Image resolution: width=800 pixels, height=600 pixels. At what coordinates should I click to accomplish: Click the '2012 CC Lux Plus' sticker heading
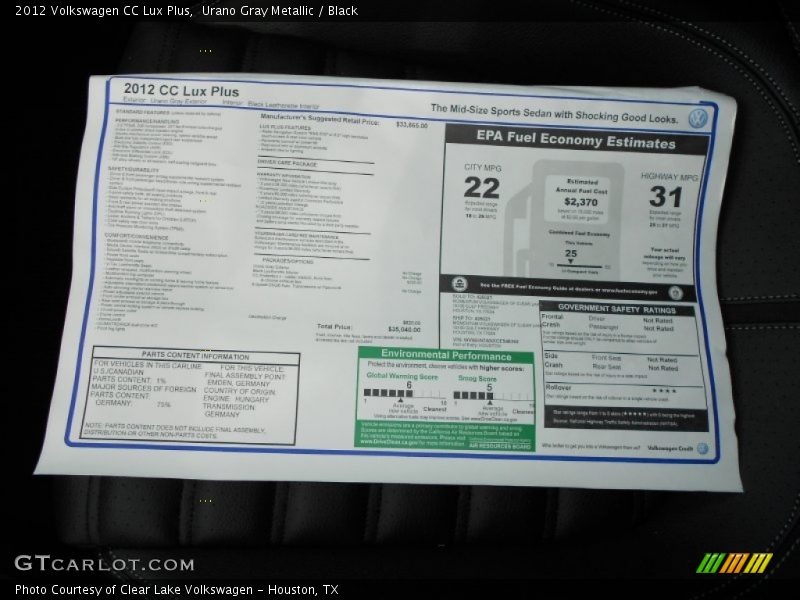181,90
